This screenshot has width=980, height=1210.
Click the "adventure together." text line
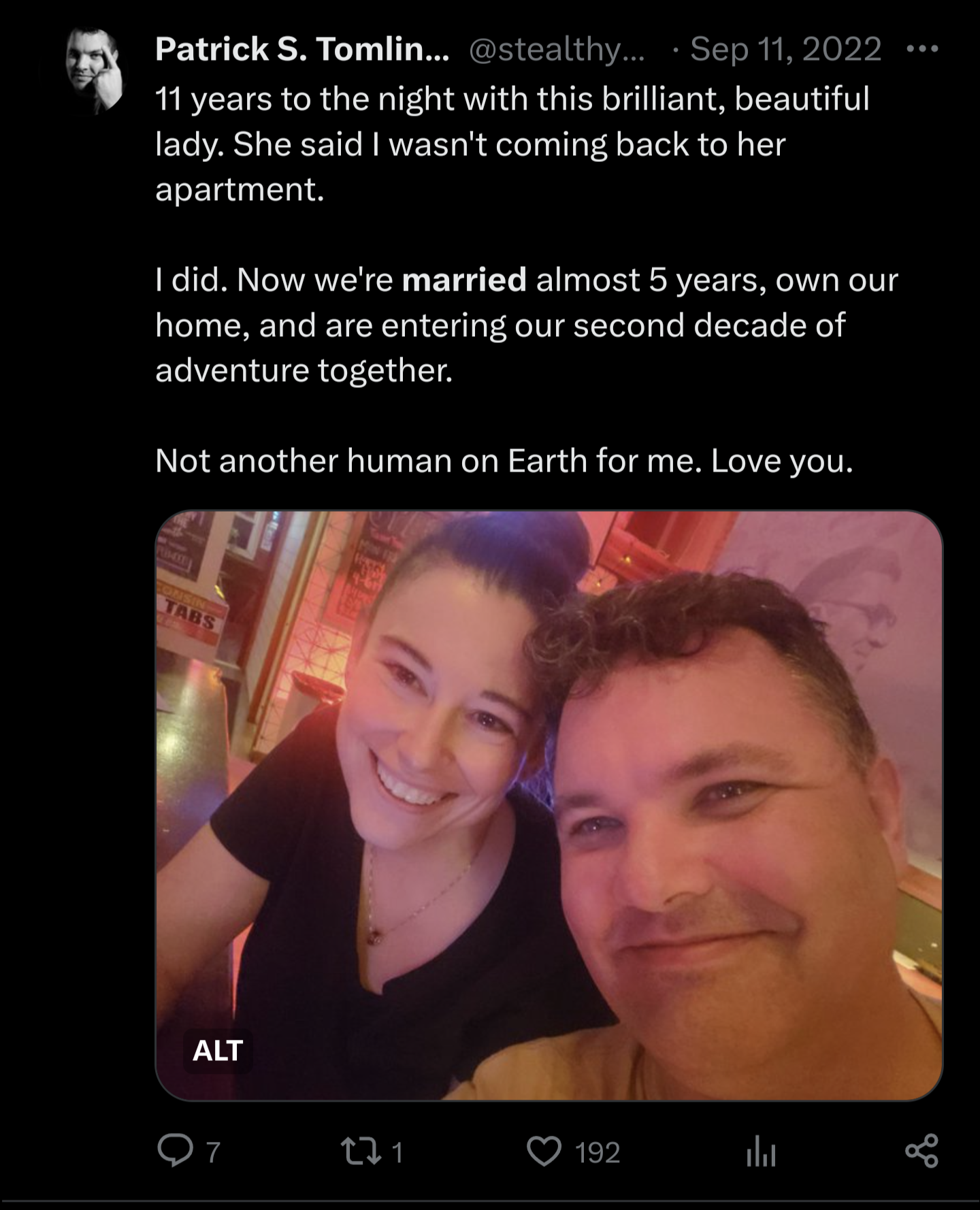[304, 370]
